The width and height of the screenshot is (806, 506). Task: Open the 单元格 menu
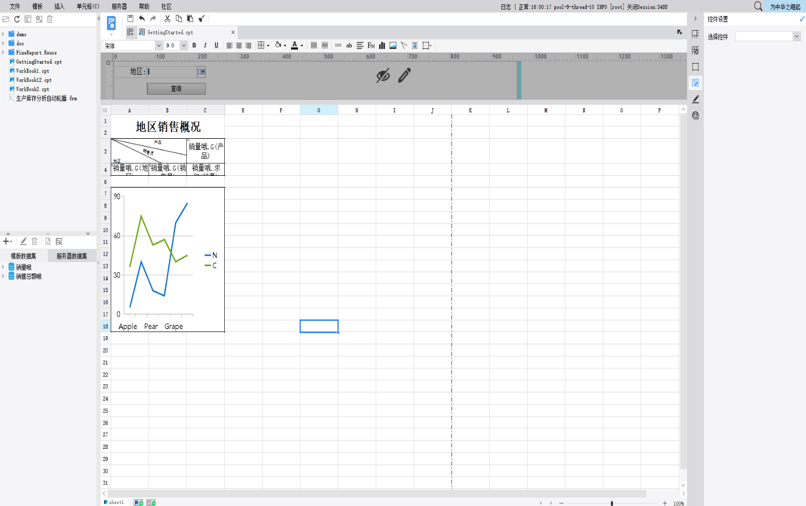point(88,6)
